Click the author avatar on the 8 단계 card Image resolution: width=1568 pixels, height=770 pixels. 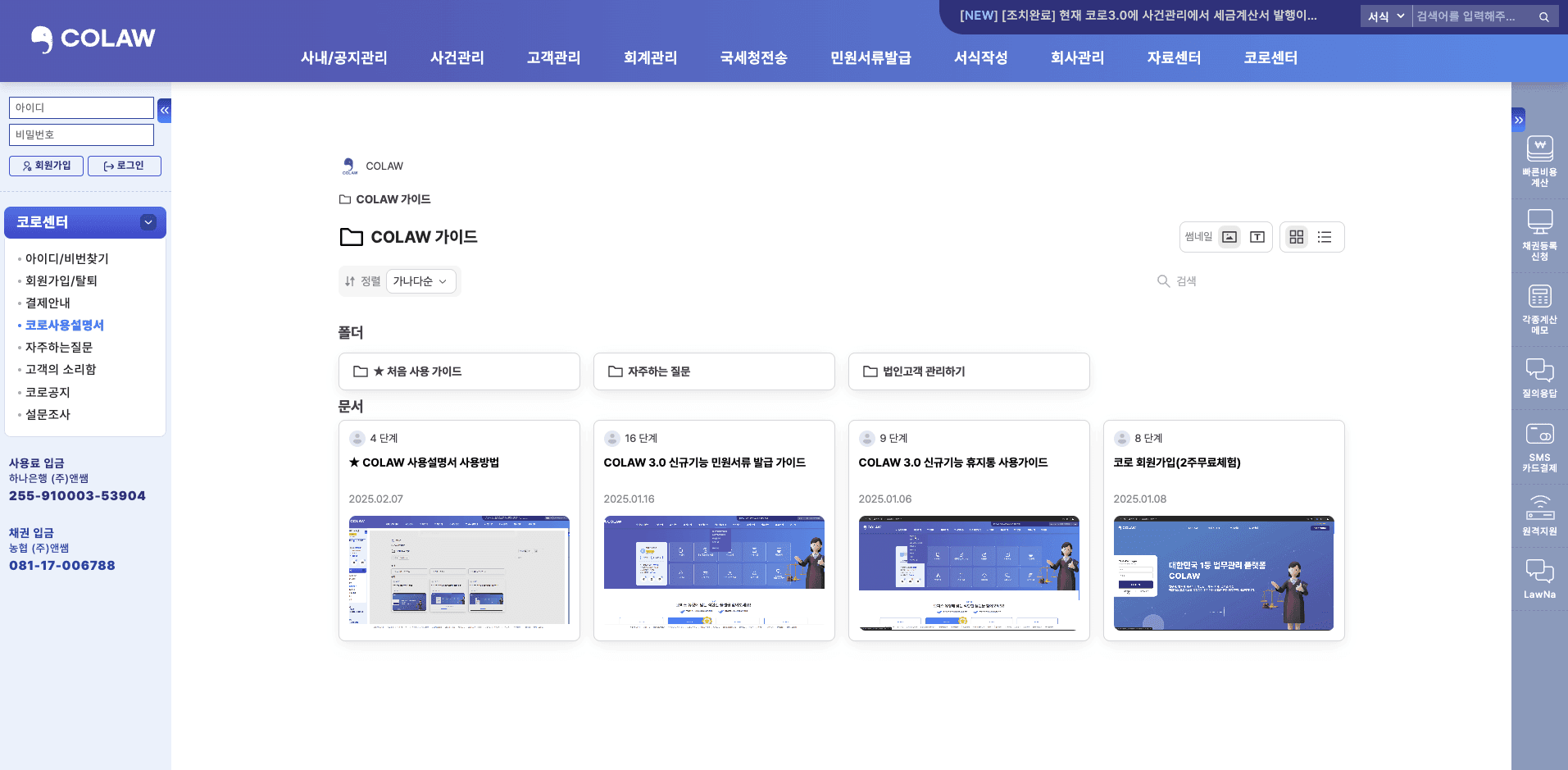click(1122, 439)
